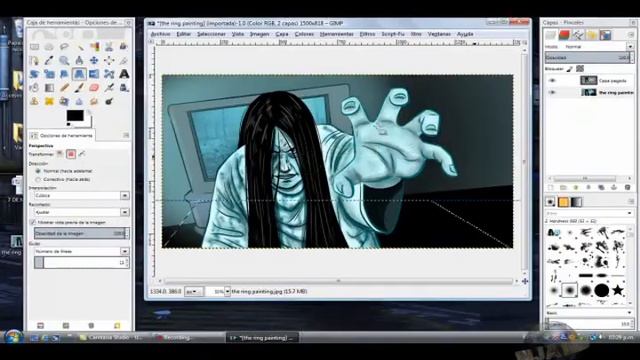Open Guías dropdown showing Número de líneas

click(82, 251)
